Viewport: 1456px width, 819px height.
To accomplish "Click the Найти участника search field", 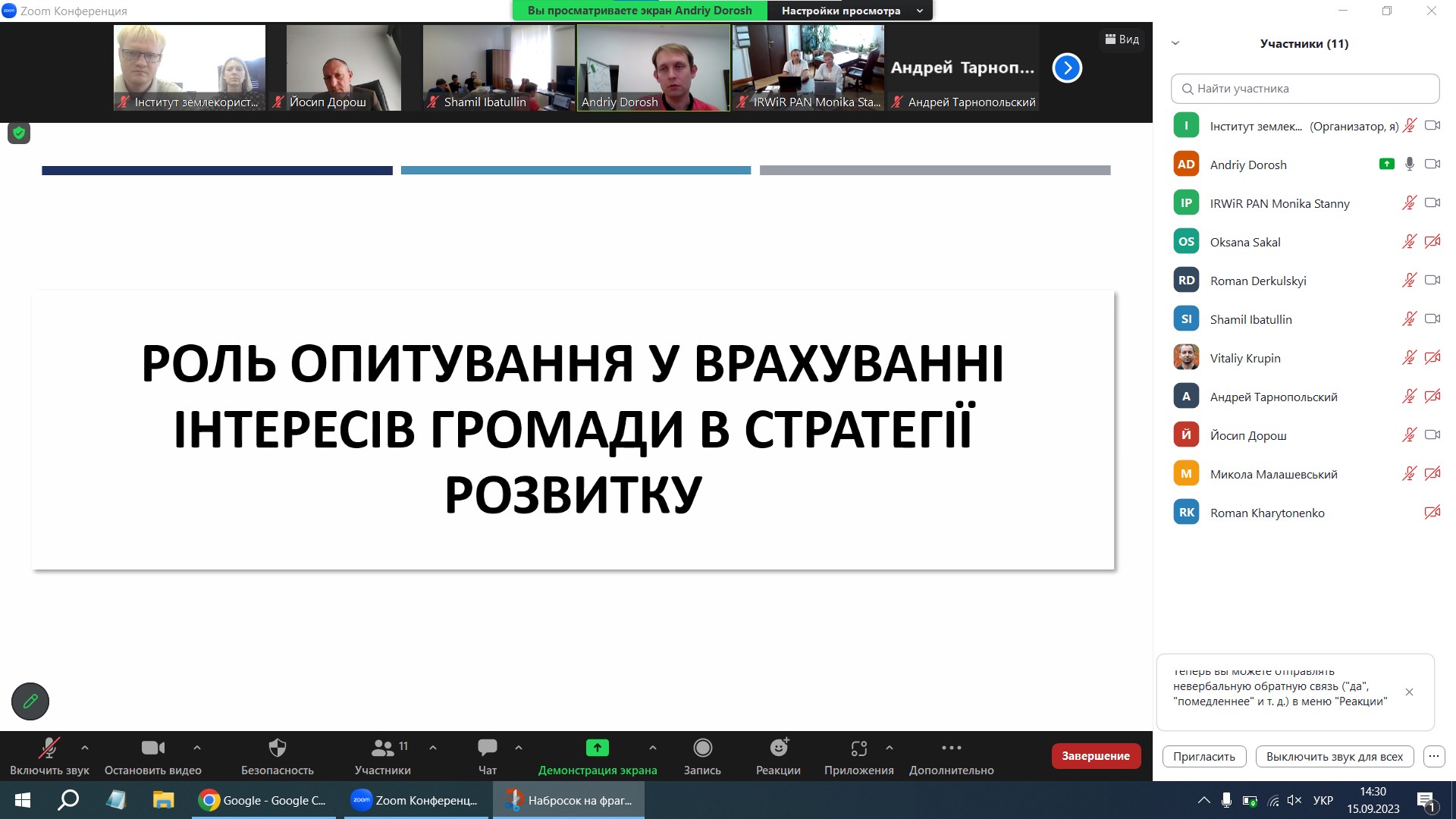I will click(x=1304, y=89).
